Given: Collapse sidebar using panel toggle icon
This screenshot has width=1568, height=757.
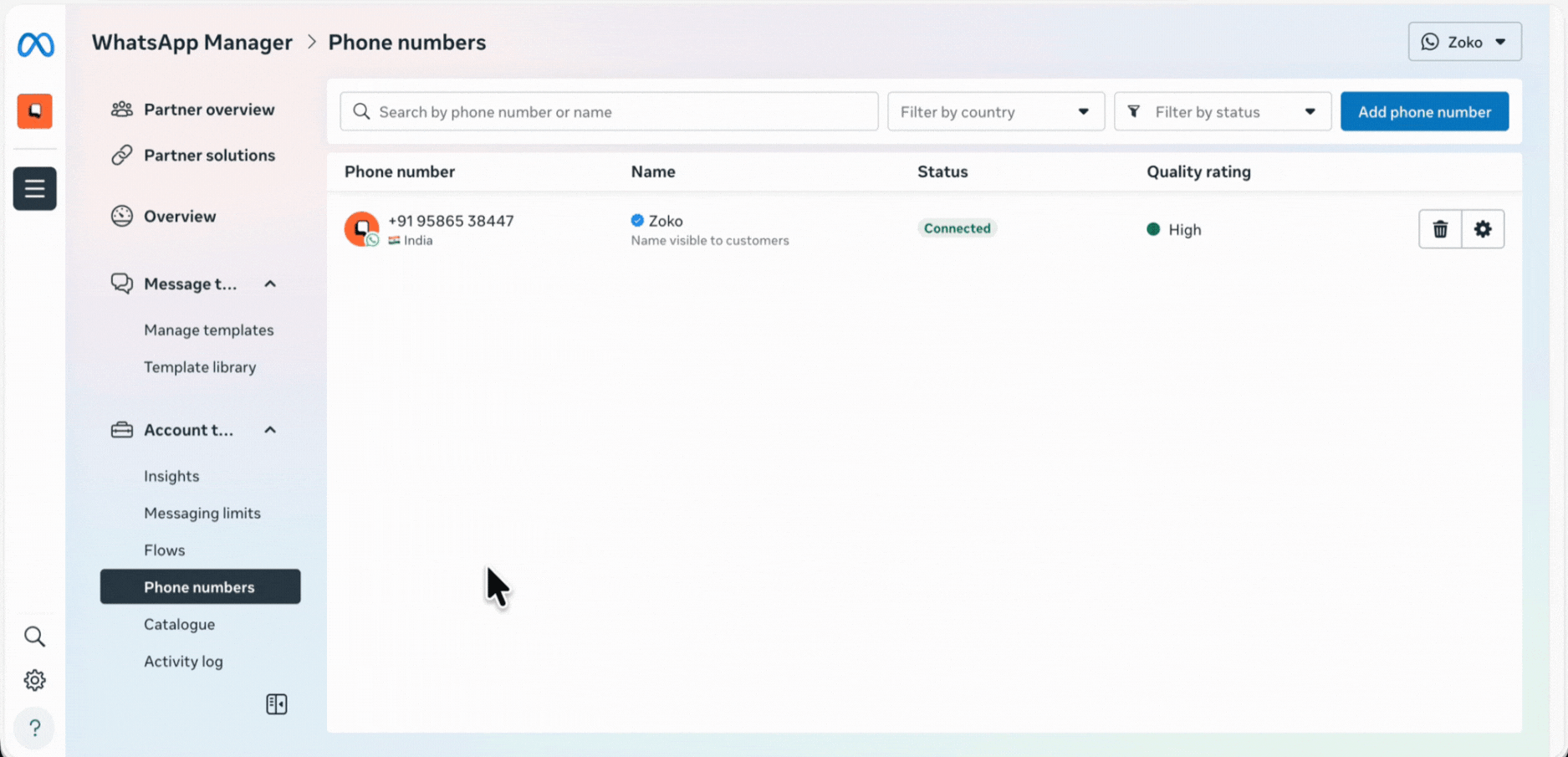Looking at the screenshot, I should coord(277,704).
